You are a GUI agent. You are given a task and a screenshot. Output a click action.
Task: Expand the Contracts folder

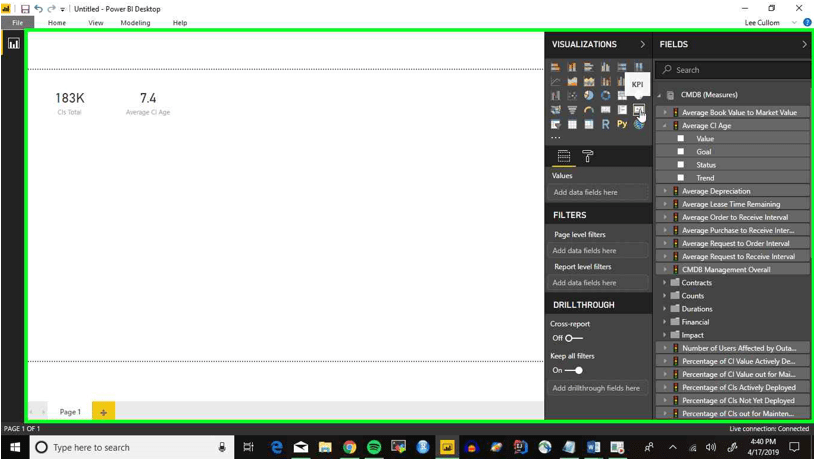[x=665, y=283]
